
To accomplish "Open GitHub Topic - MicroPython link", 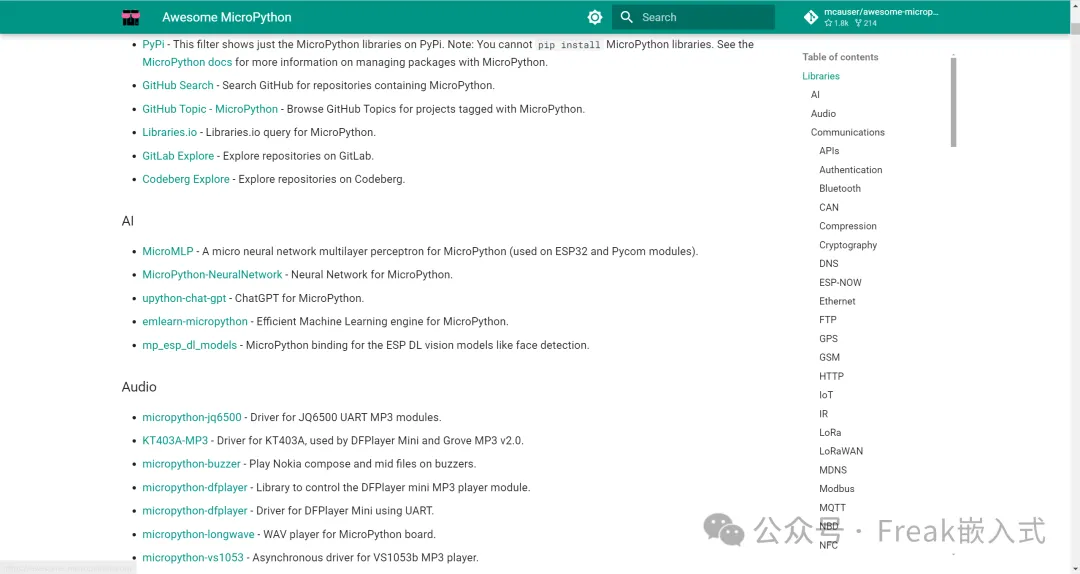I will click(210, 109).
